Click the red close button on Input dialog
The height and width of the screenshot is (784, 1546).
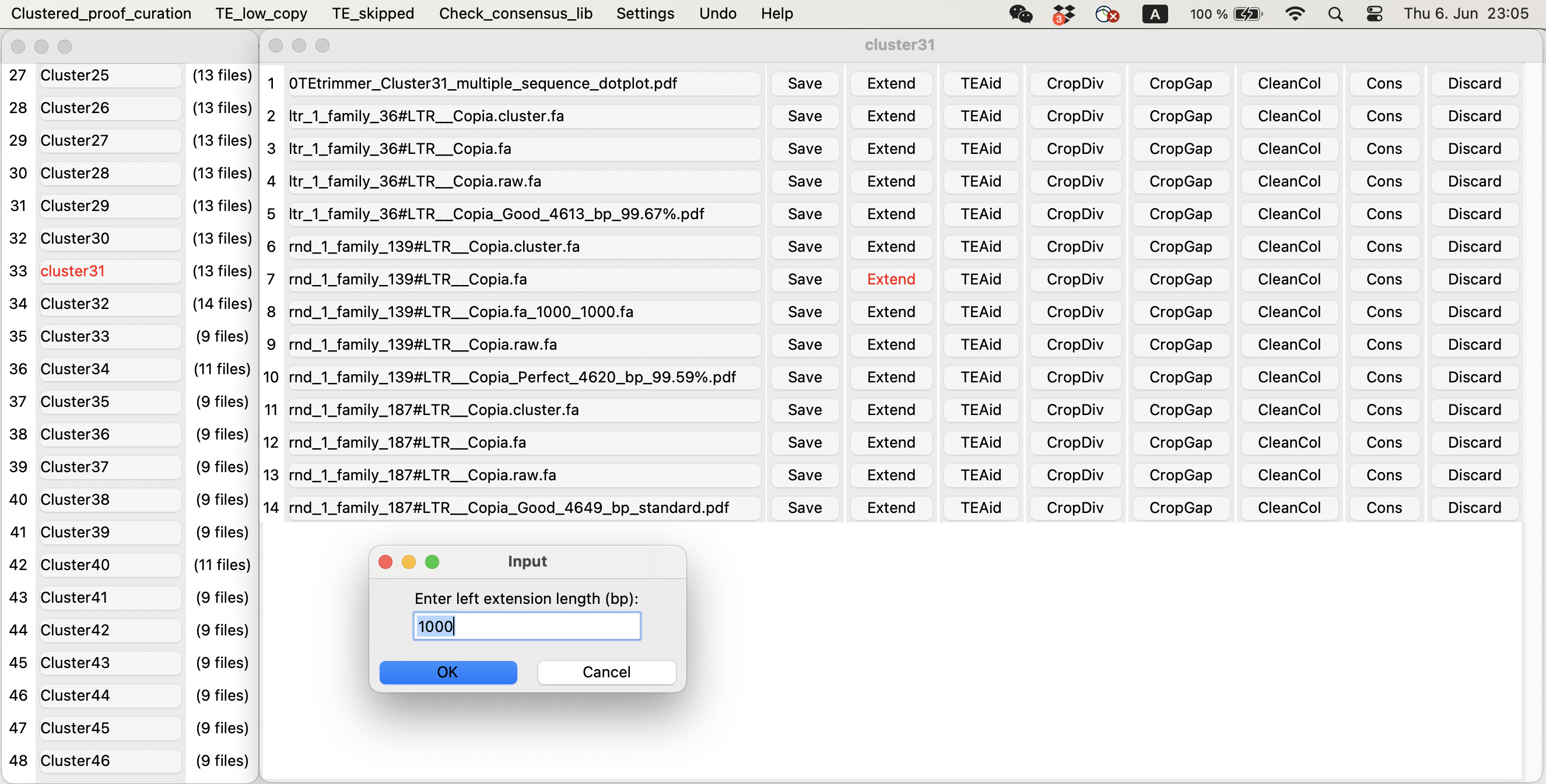(385, 561)
